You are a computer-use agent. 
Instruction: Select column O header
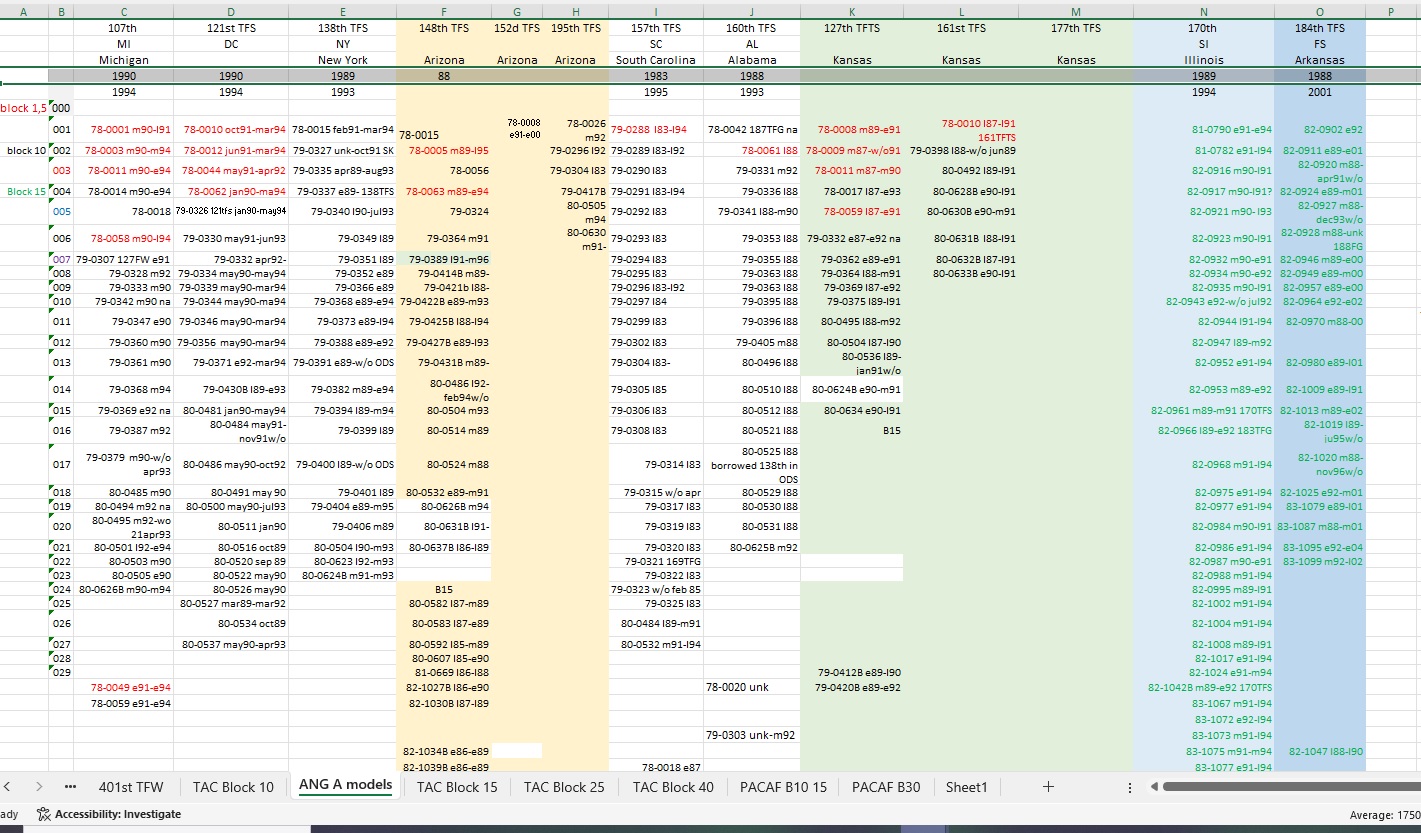point(1320,11)
